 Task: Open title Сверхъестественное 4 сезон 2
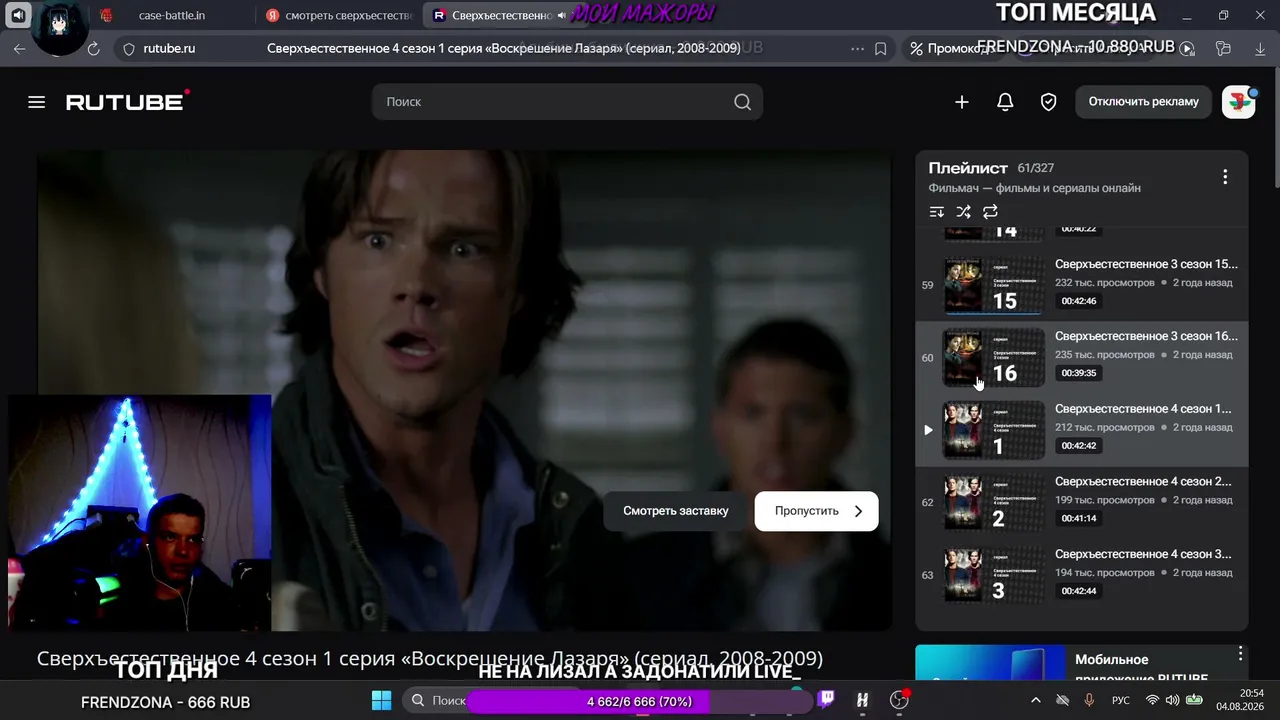point(1143,482)
